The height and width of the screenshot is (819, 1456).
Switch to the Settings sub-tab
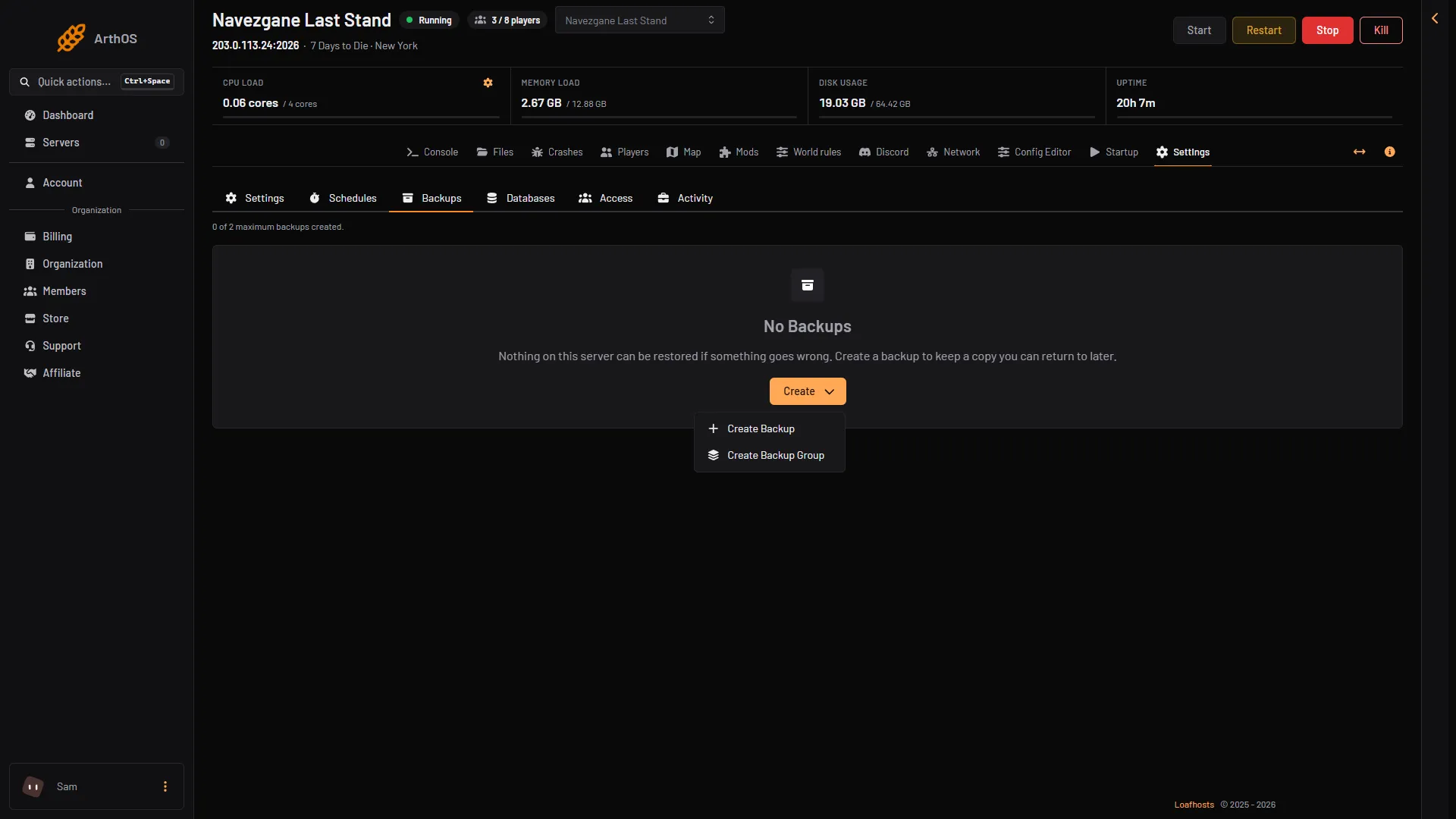point(255,198)
